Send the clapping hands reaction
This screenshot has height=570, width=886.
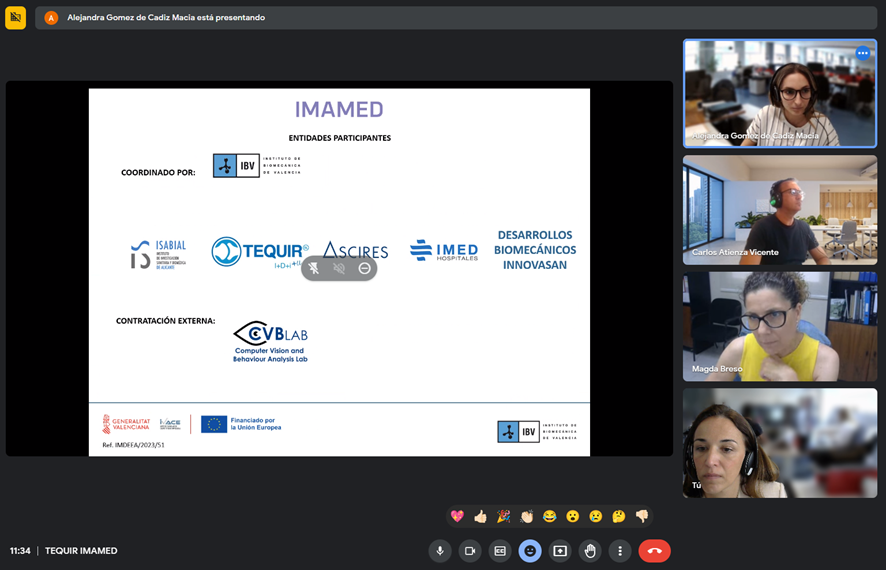tap(527, 516)
